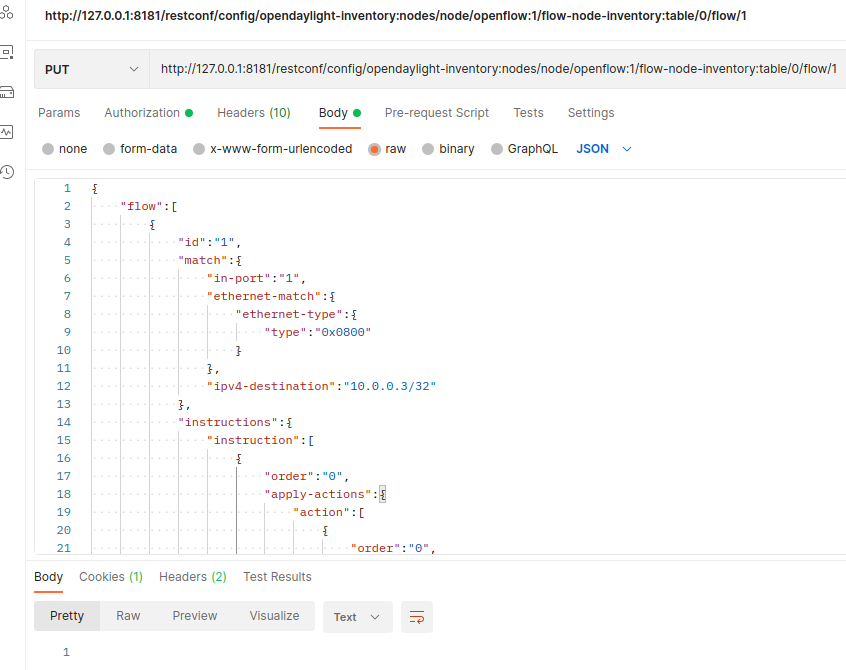Click line number 1 in response pane
Viewport: 846px width, 670px height.
[66, 652]
